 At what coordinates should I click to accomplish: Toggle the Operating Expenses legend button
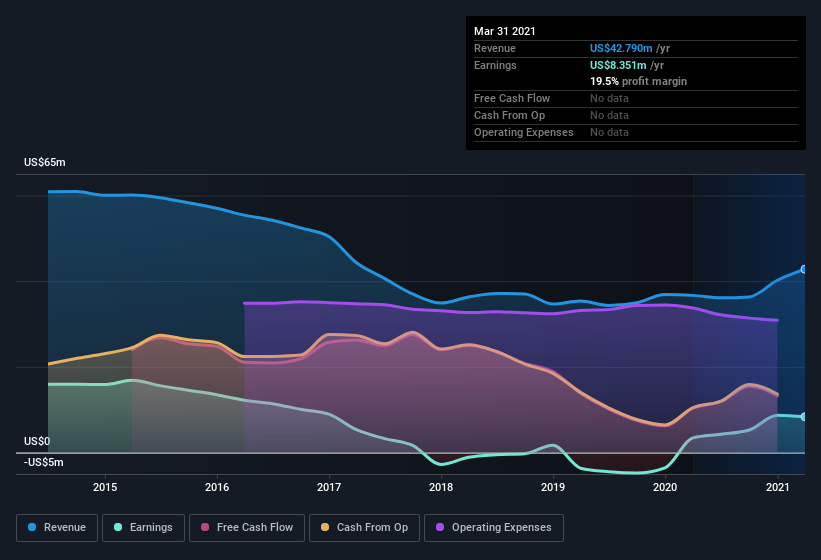click(494, 528)
